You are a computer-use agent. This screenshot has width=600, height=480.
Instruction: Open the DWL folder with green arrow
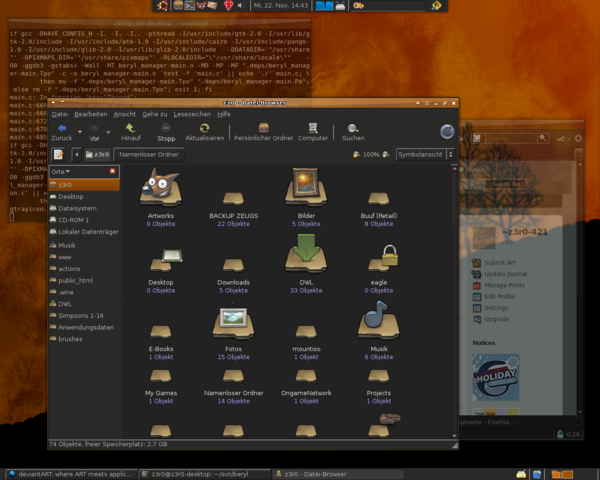click(306, 253)
